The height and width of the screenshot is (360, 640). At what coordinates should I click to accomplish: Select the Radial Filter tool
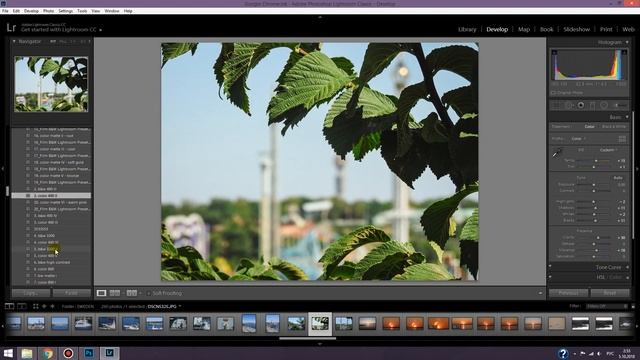(x=604, y=105)
